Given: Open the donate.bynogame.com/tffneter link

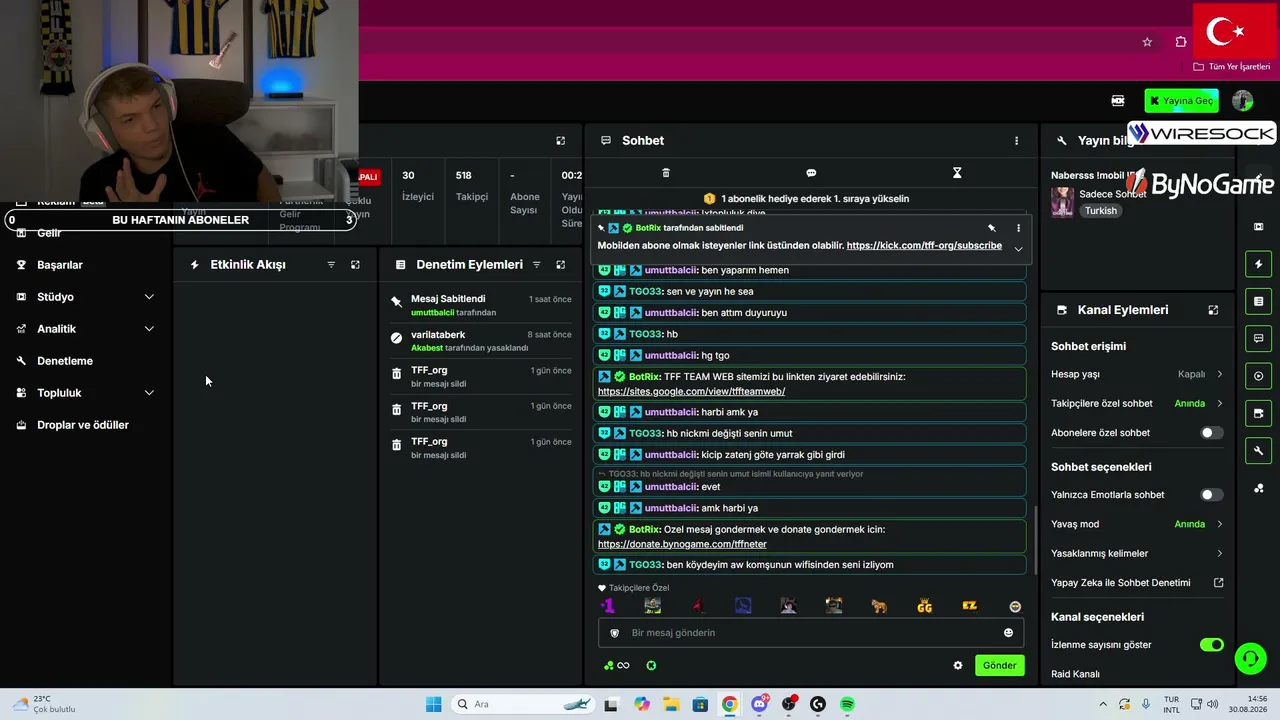Looking at the screenshot, I should click(x=682, y=544).
